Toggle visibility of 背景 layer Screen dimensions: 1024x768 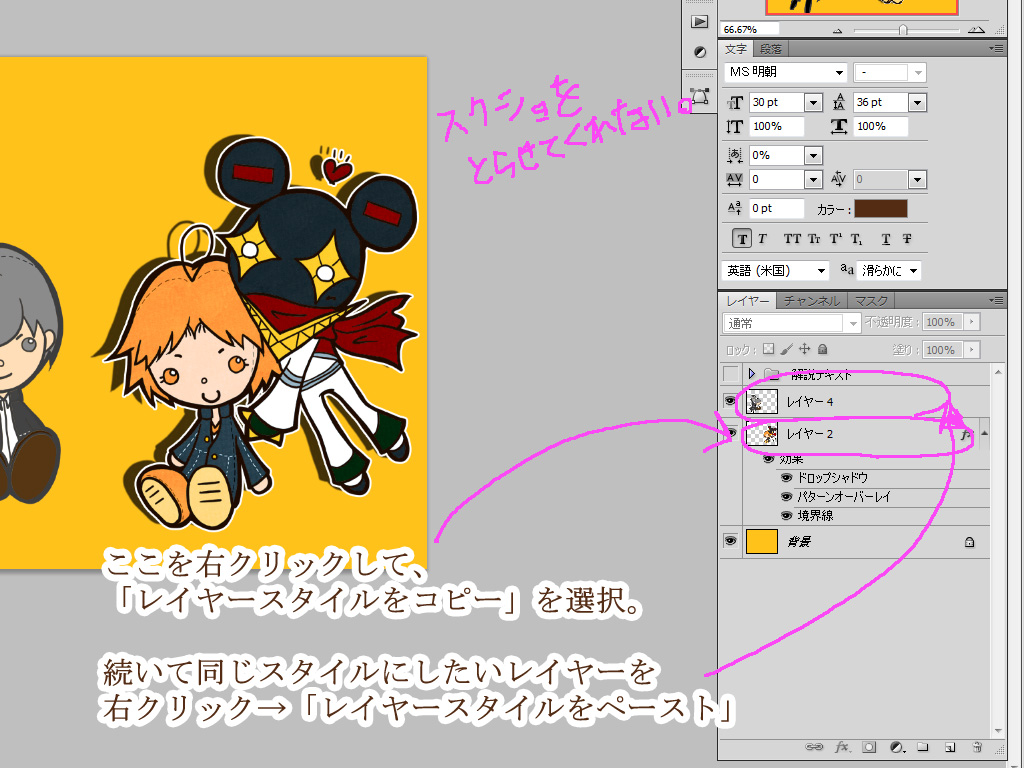pos(731,541)
